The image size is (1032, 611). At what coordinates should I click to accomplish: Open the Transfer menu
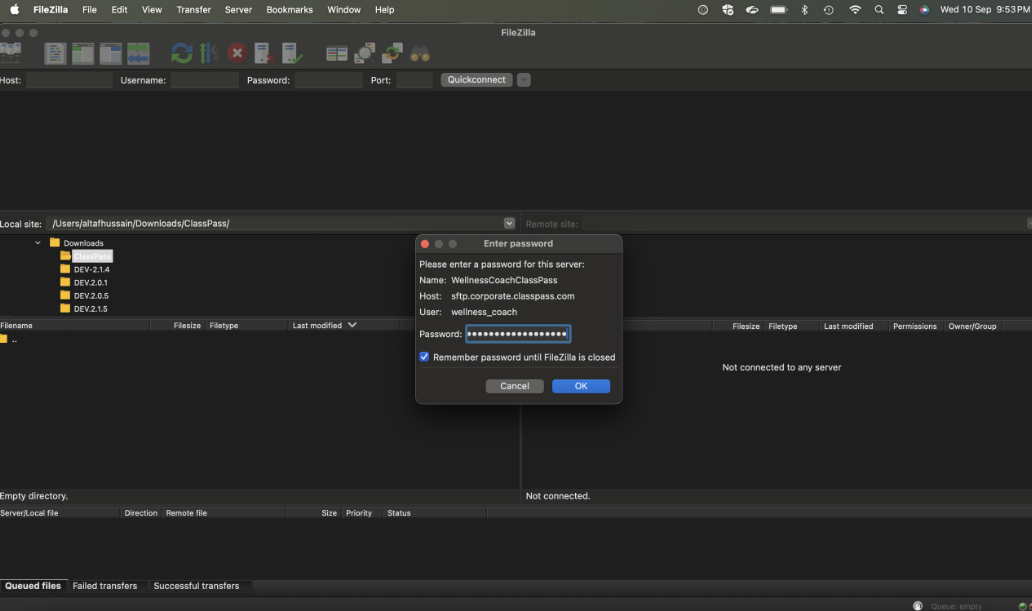click(193, 10)
